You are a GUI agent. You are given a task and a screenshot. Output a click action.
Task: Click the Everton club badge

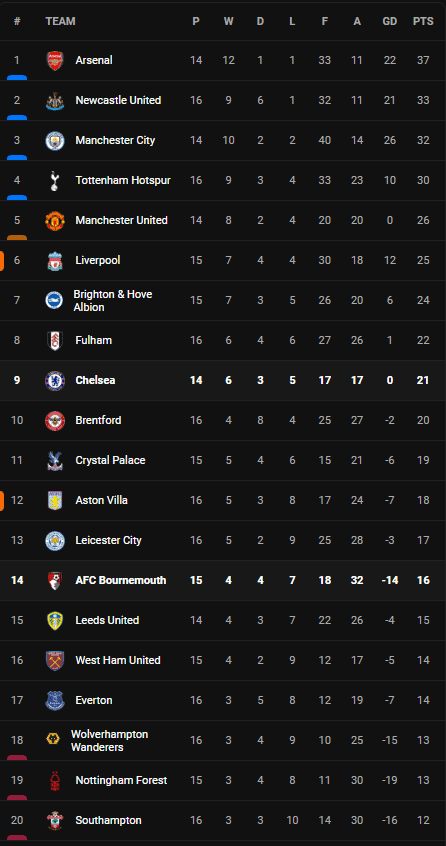(x=54, y=700)
